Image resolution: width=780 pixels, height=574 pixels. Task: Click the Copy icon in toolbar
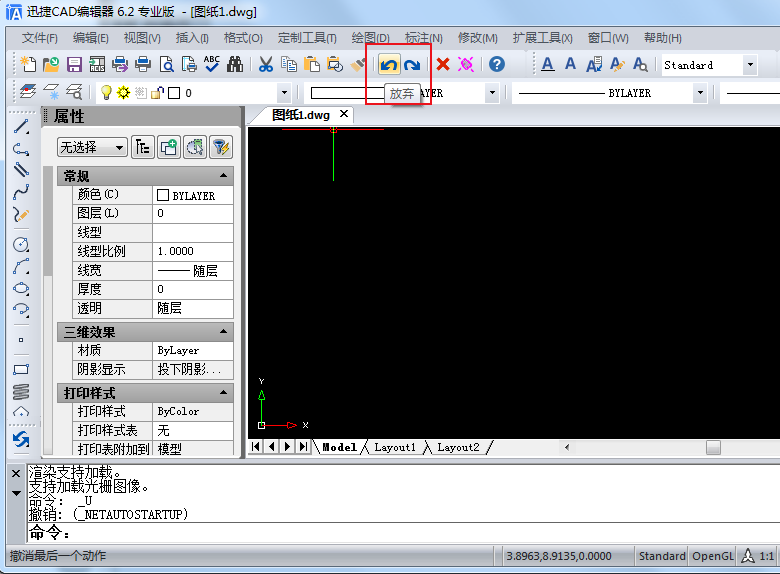(289, 64)
